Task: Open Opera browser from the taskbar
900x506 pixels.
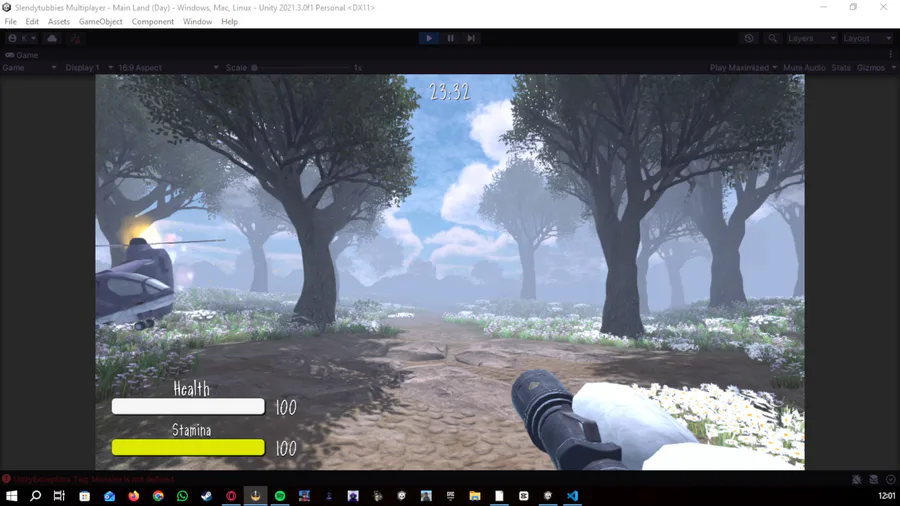Action: [x=231, y=496]
